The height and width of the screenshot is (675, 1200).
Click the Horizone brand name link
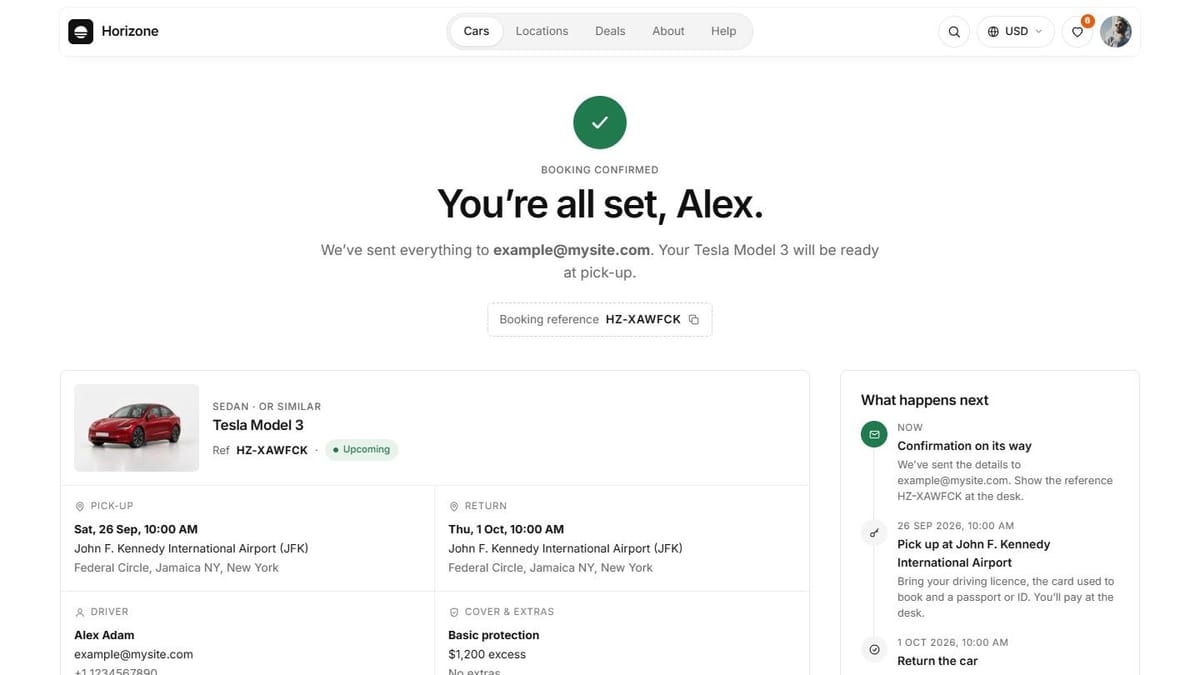[x=130, y=31]
